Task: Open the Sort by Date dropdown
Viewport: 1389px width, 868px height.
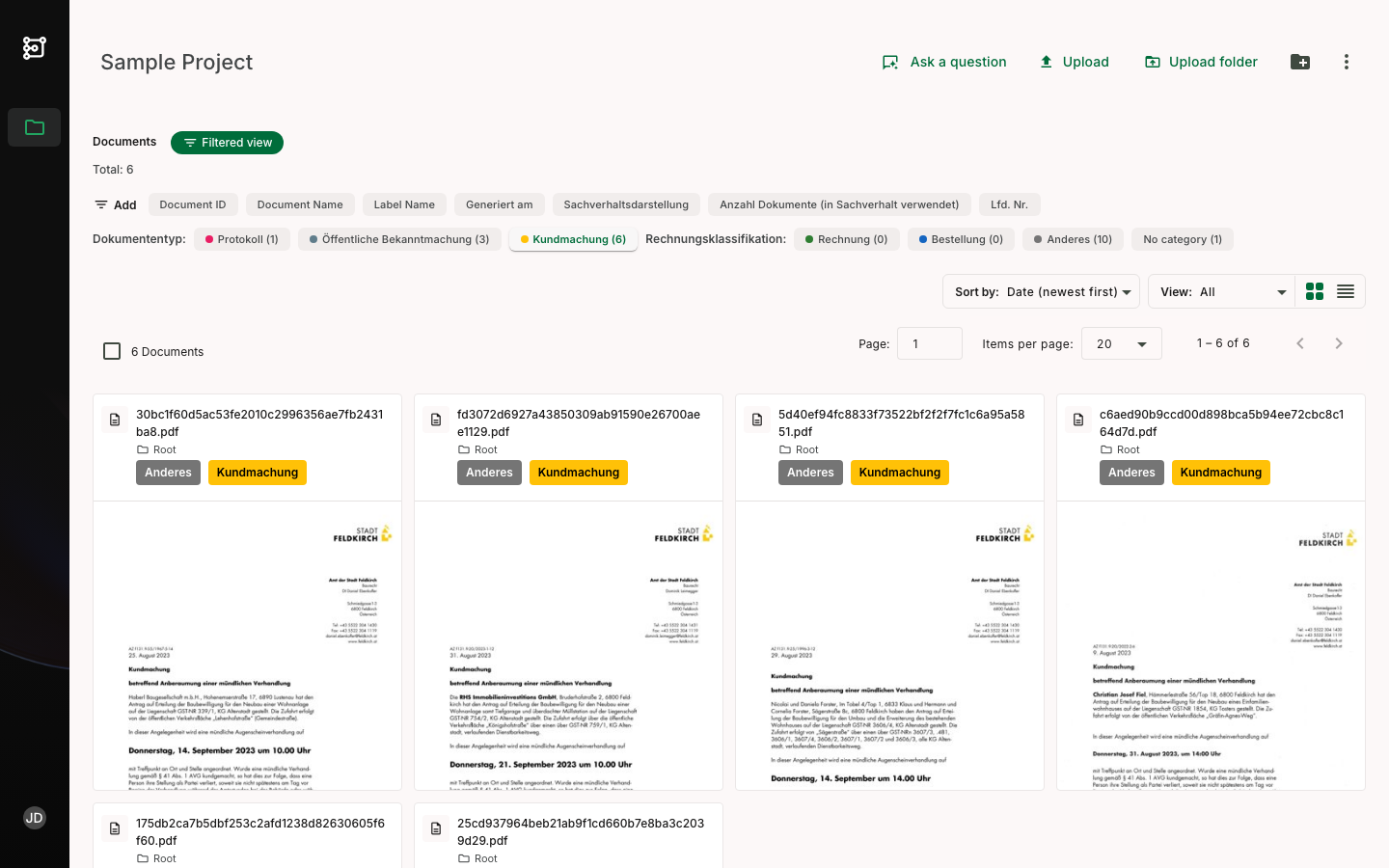Action: (x=1041, y=291)
